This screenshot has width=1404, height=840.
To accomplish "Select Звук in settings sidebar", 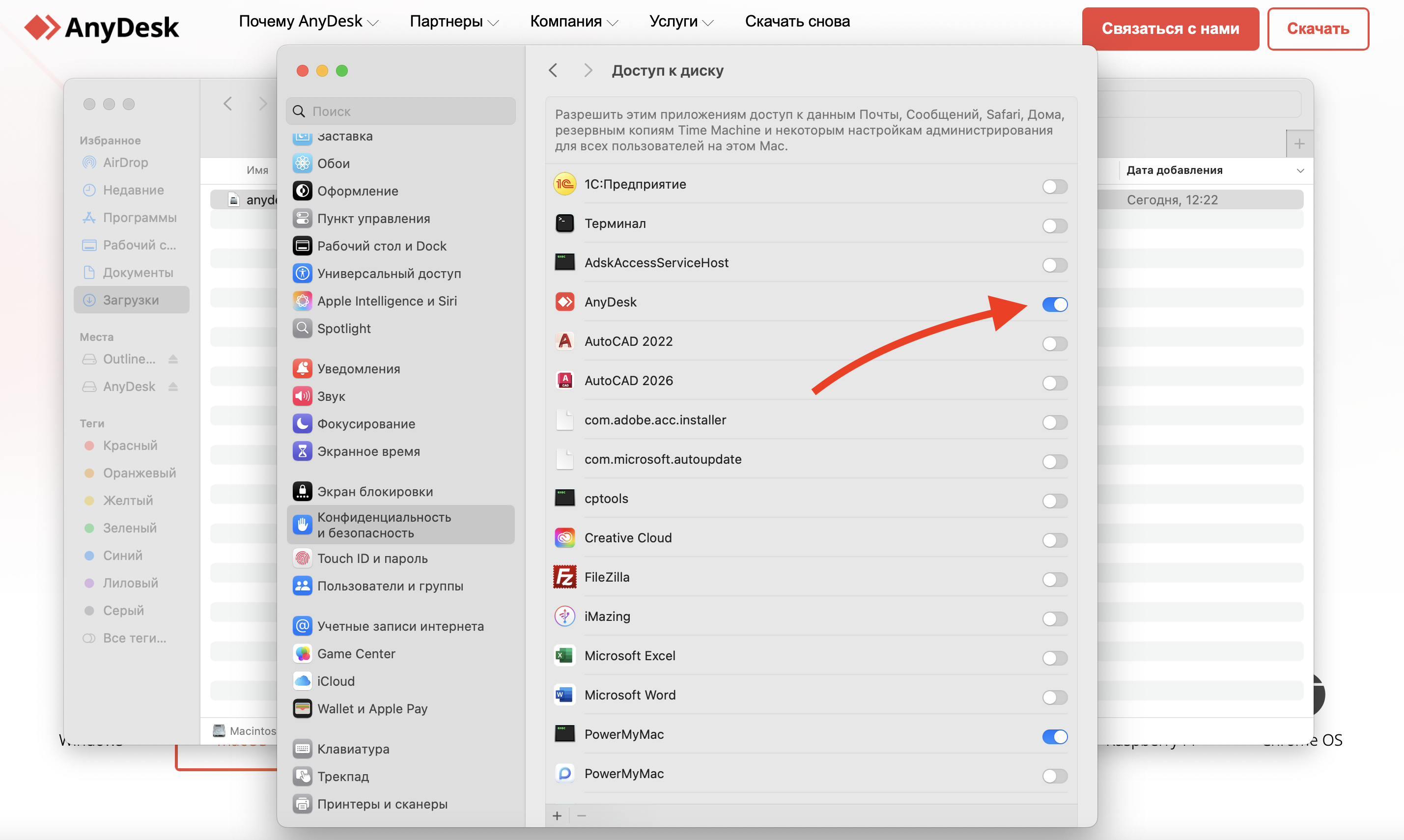I will [401, 396].
